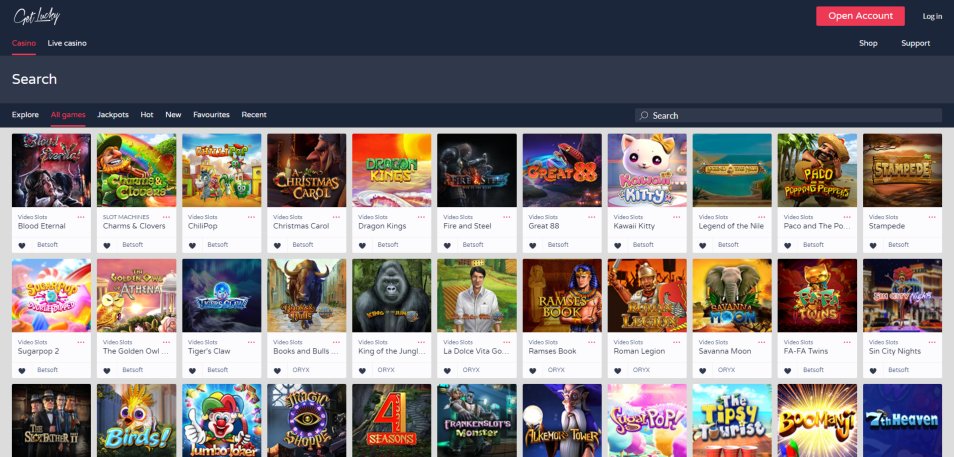
Task: Open the options dots for Stampede
Action: tap(932, 217)
